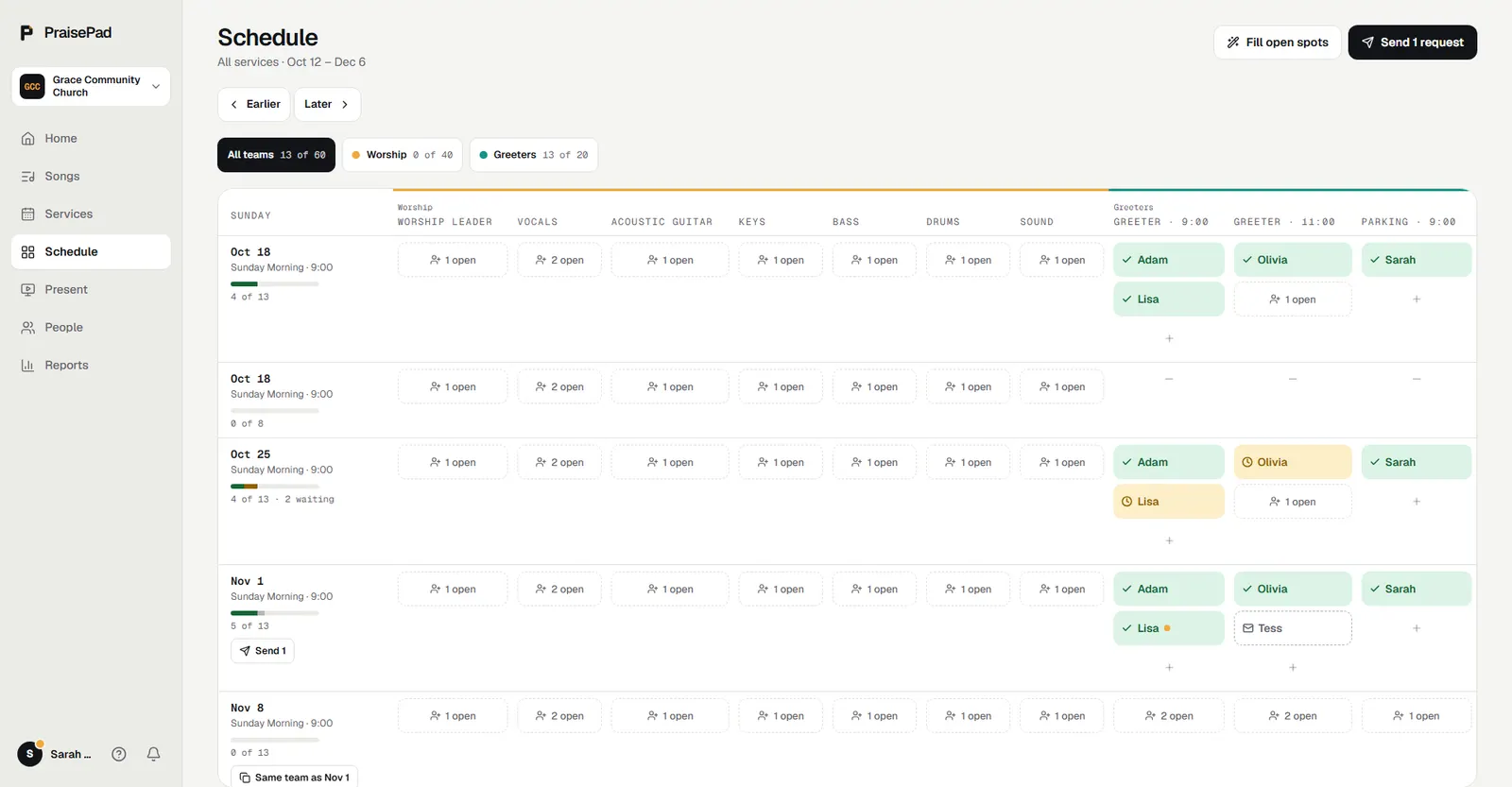Viewport: 1512px width, 787px height.
Task: Filter schedule by Worship team
Action: coord(403,155)
